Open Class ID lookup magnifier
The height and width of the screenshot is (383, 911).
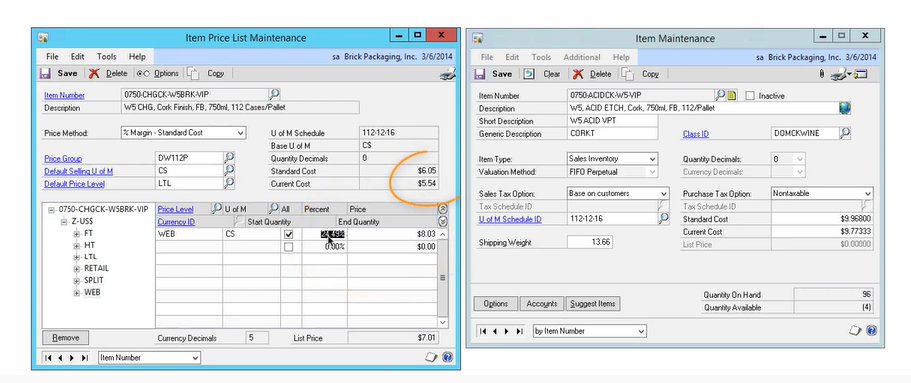click(845, 133)
